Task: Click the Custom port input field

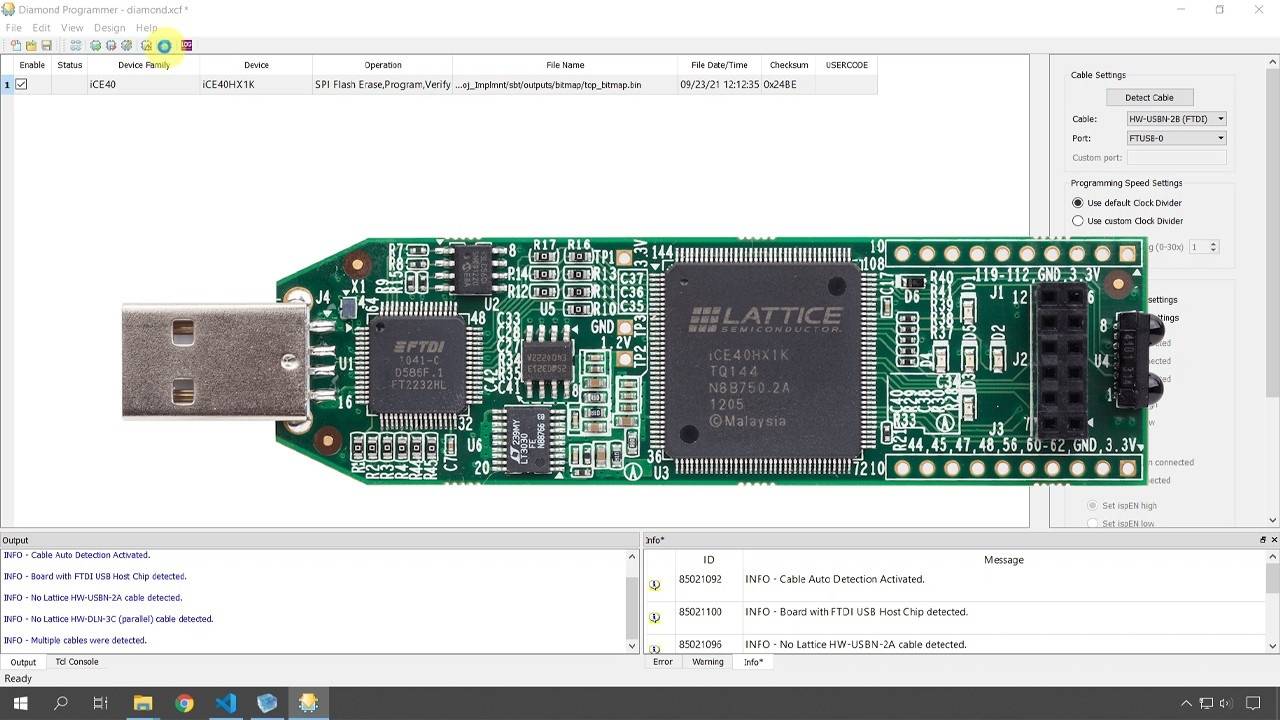Action: (1176, 158)
